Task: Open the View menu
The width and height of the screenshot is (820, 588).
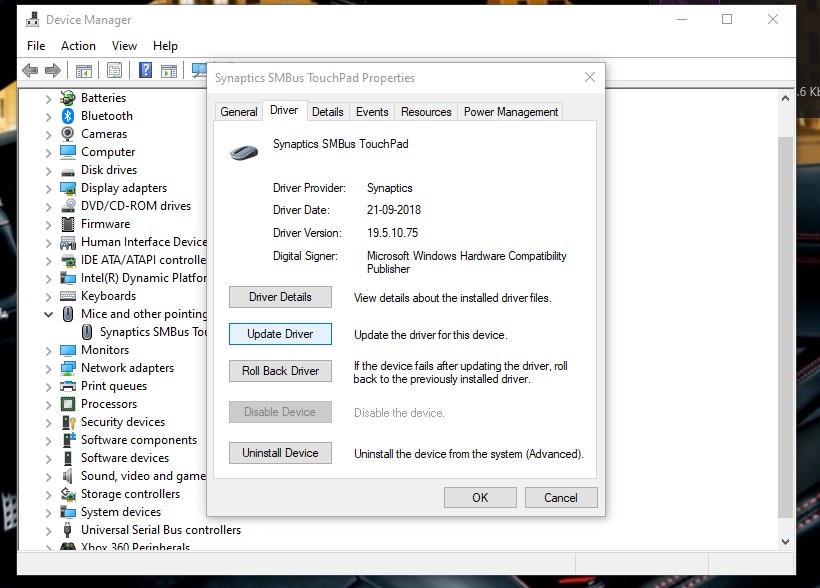Action: point(124,46)
